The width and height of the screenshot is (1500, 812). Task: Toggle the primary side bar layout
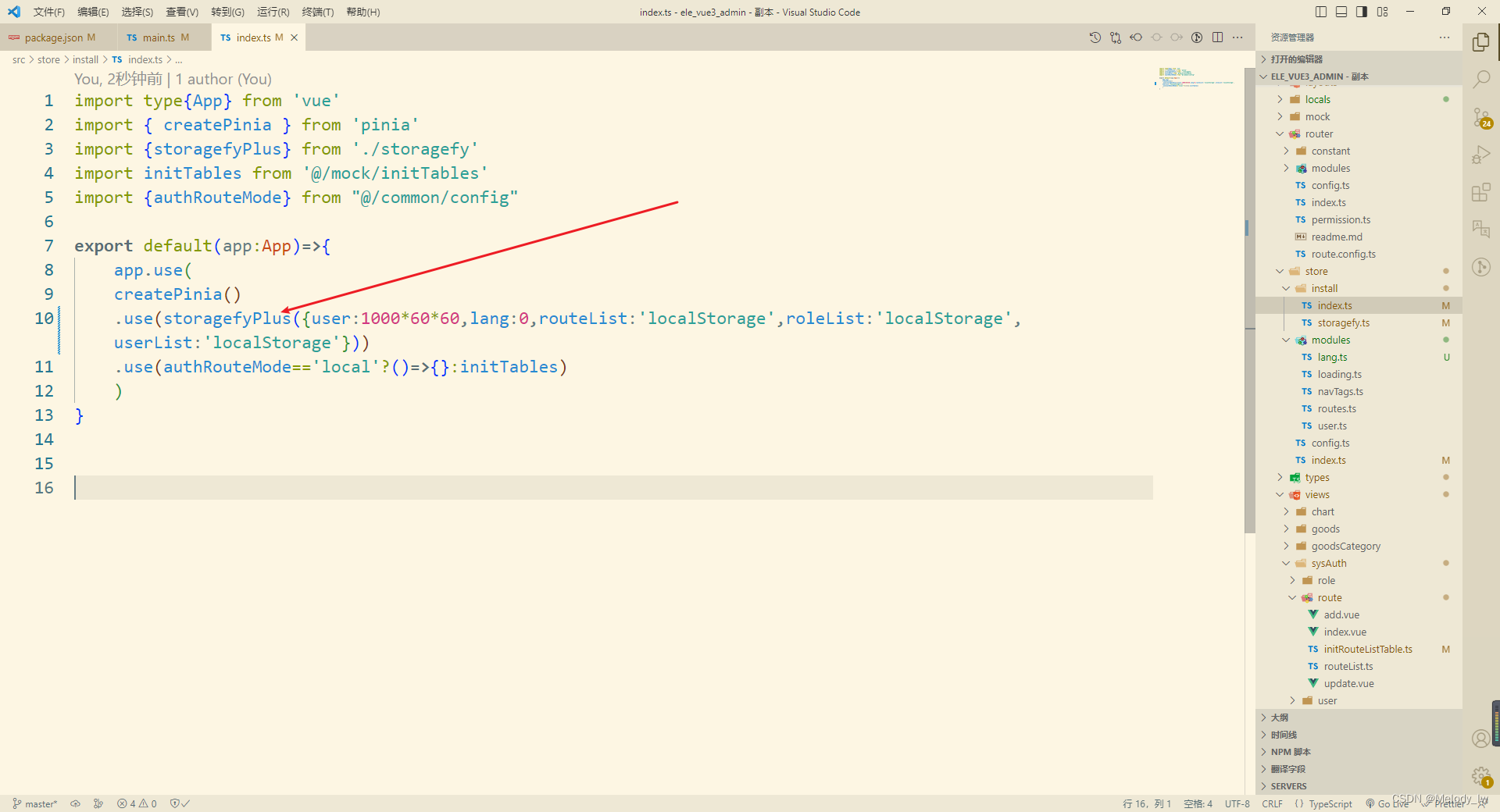1321,12
